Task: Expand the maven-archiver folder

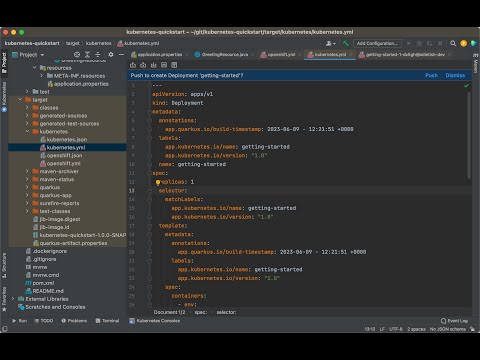Action: tap(27, 171)
